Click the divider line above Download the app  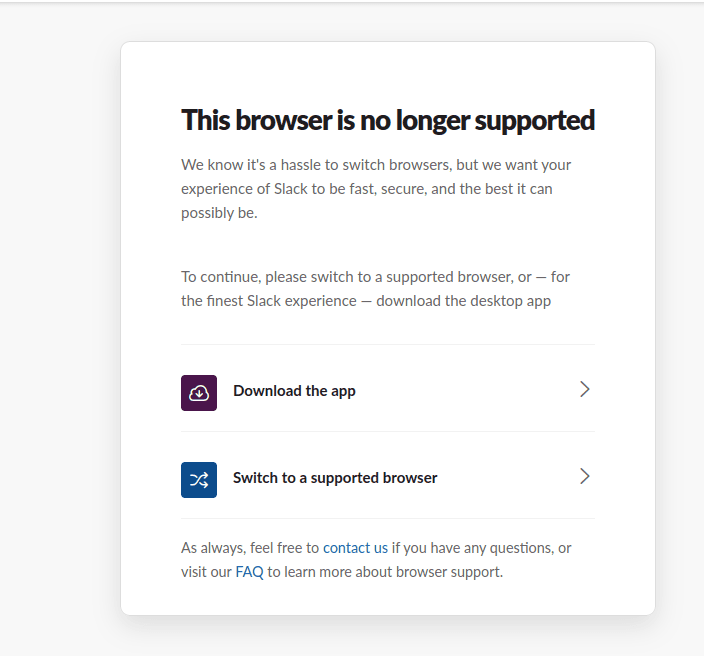coord(388,344)
